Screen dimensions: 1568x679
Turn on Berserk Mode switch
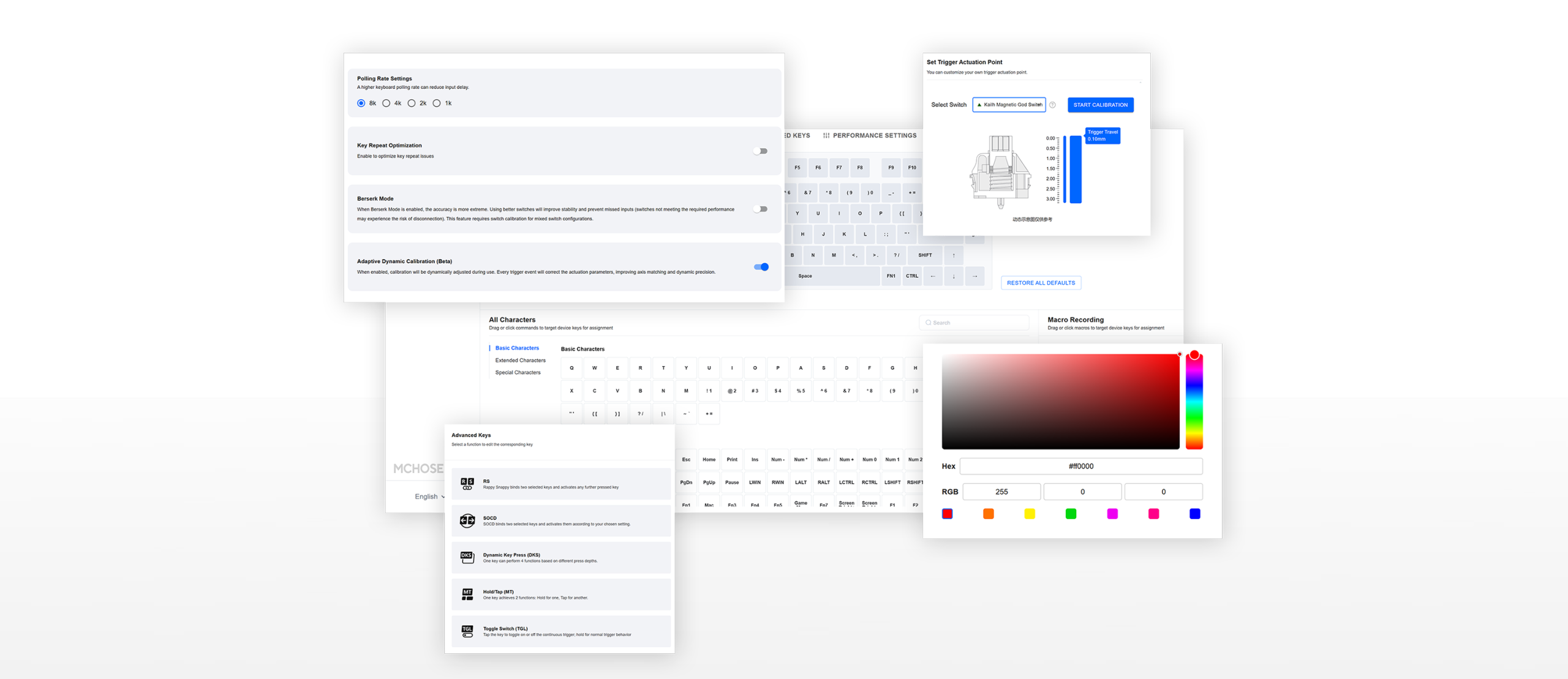coord(760,209)
